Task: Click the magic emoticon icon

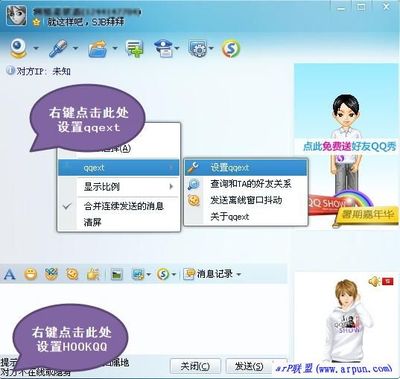Action: [x=51, y=274]
